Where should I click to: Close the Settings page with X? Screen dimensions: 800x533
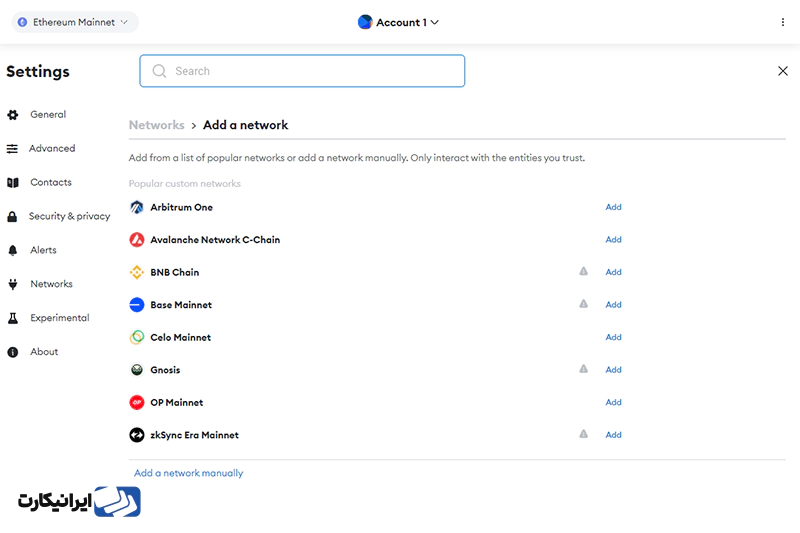coord(783,71)
